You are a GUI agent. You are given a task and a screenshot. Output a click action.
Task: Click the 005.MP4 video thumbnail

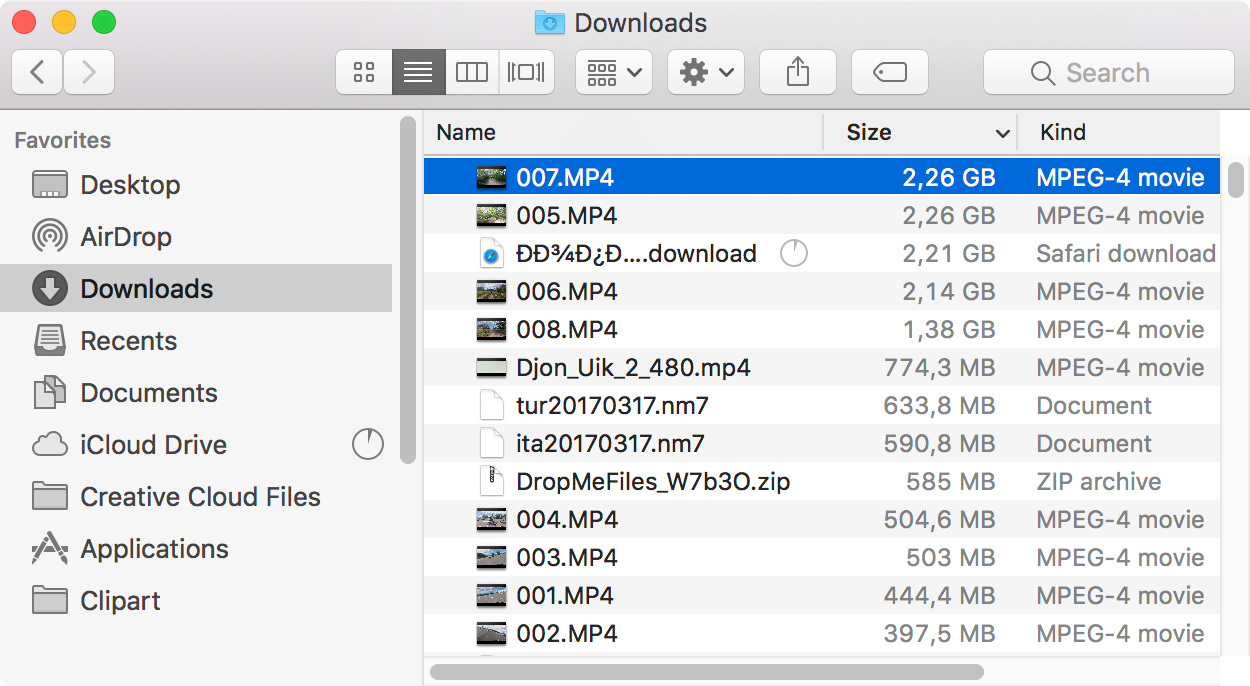[x=491, y=216]
